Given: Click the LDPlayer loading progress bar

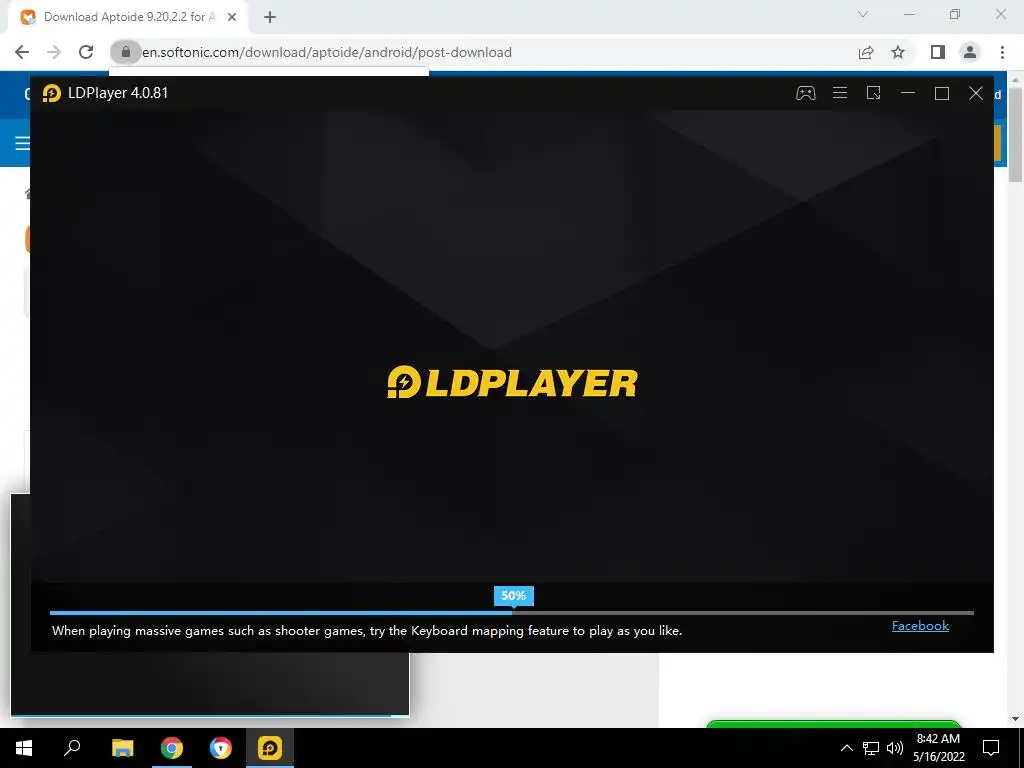Looking at the screenshot, I should tap(511, 613).
